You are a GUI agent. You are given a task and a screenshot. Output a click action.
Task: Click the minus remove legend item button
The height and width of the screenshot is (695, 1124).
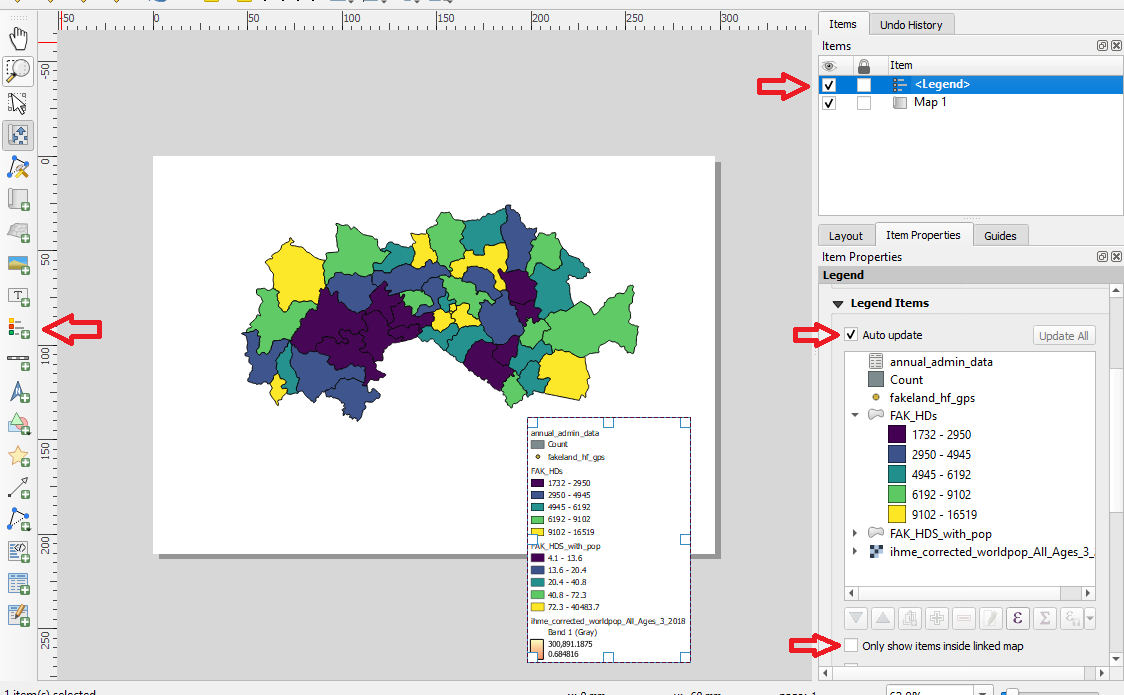coord(964,618)
